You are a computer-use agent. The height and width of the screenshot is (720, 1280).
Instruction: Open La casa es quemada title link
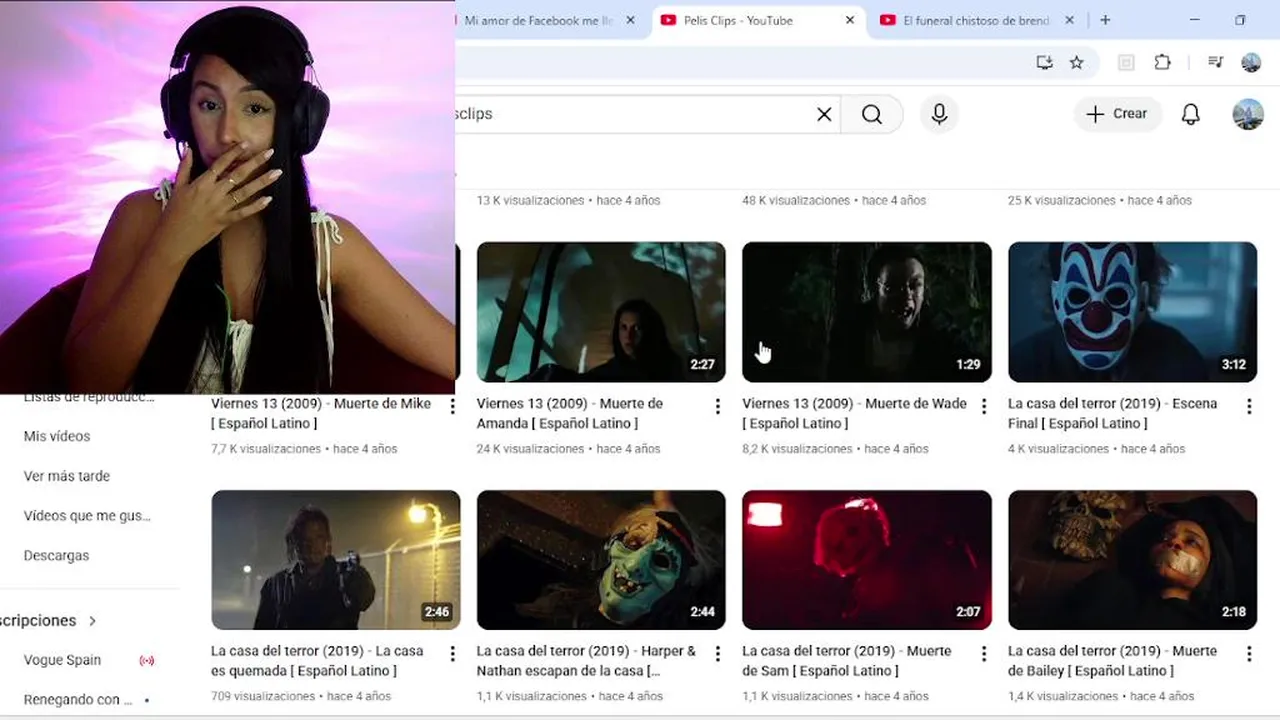click(317, 661)
